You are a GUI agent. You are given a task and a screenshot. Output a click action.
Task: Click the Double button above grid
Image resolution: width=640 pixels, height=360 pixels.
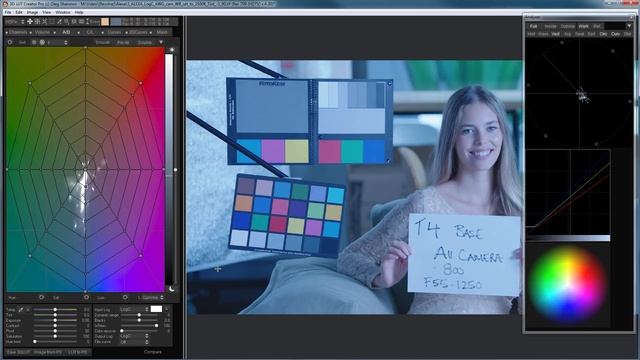pyautogui.click(x=144, y=42)
